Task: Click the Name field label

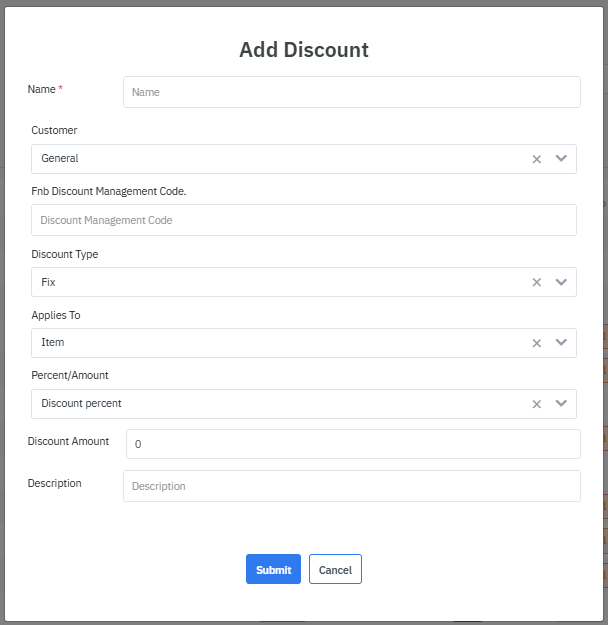Action: [x=42, y=90]
